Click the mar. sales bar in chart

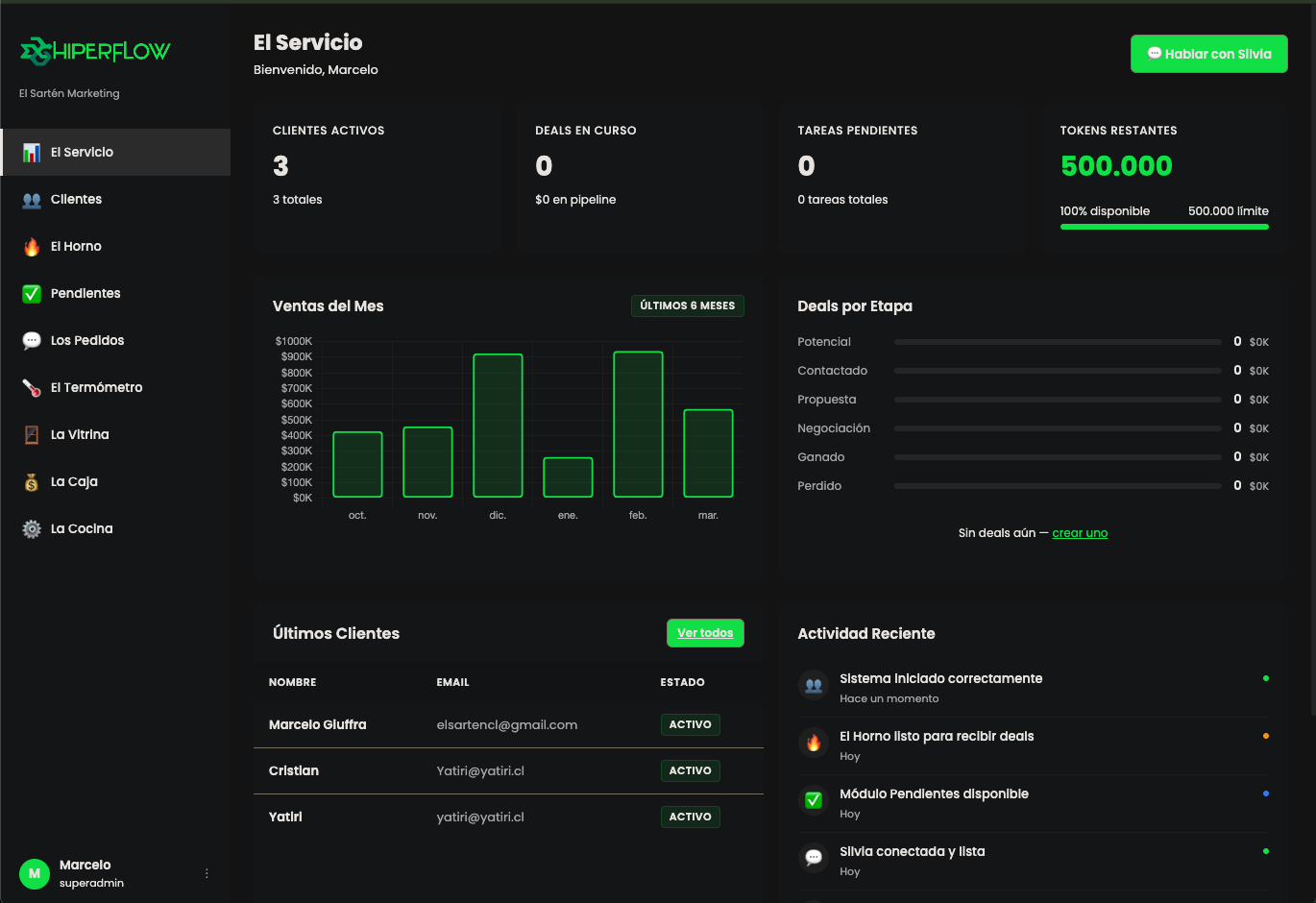(708, 453)
